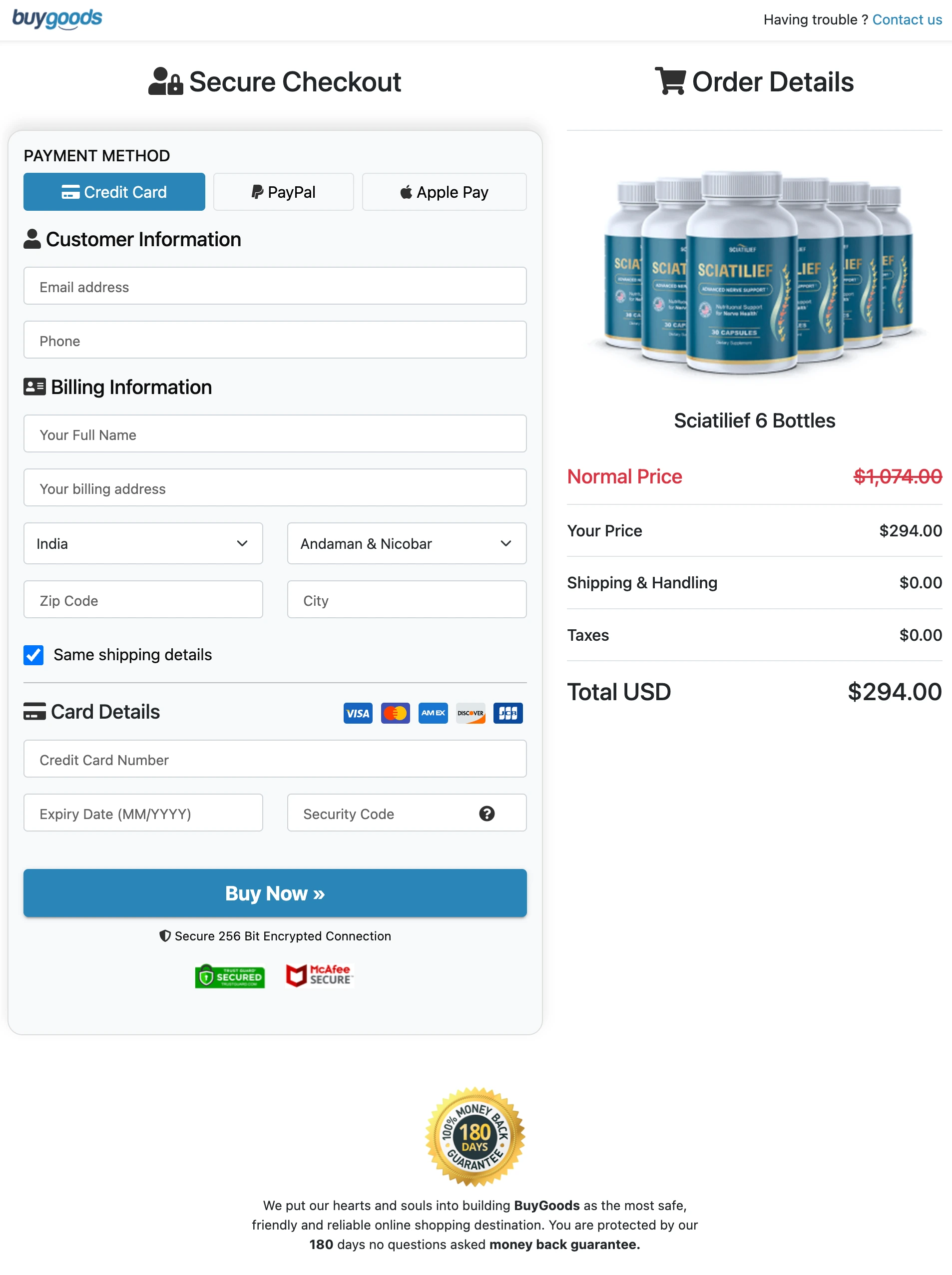Click Secure 256 Bit Encrypted Connection text

click(283, 936)
